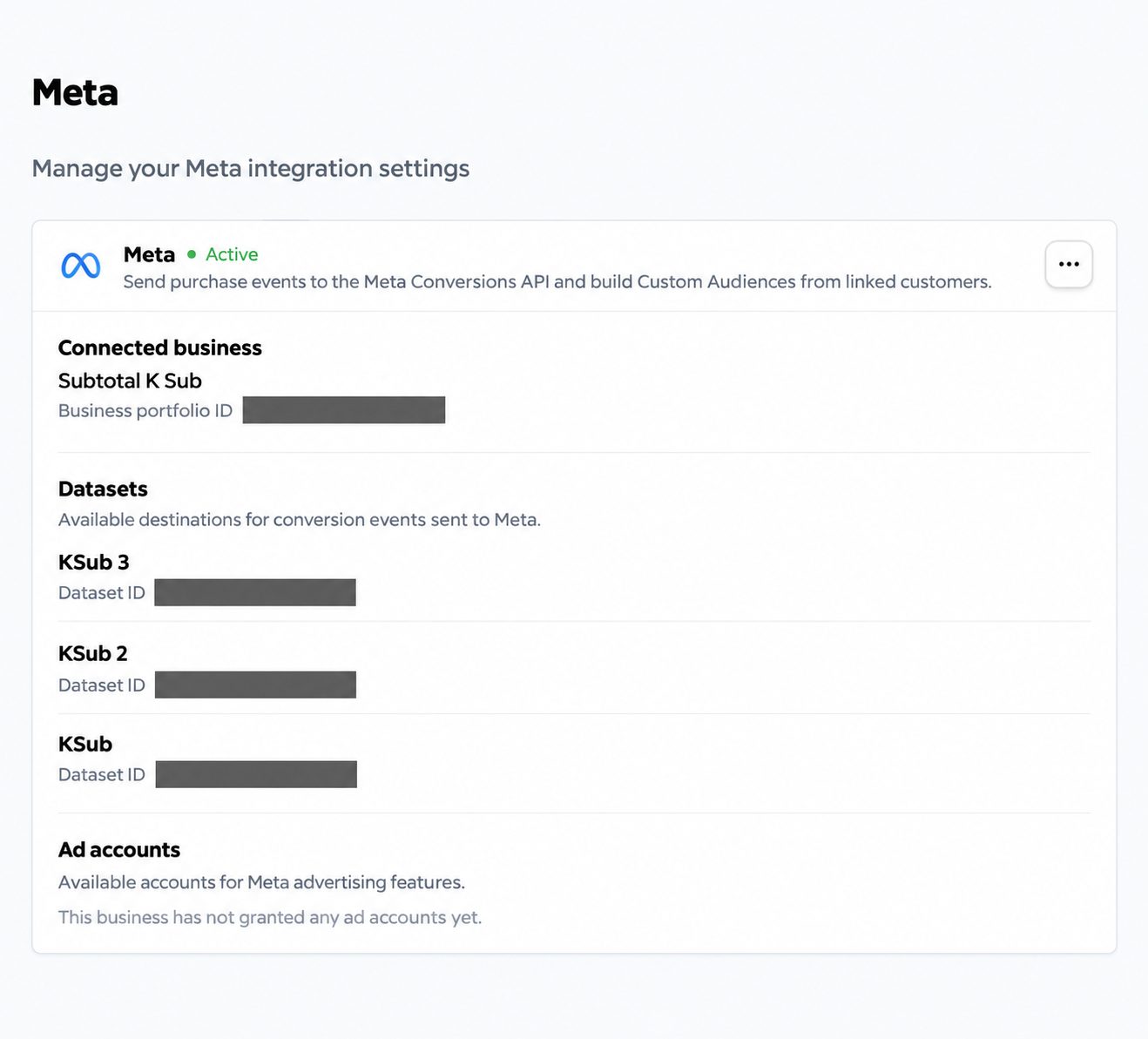This screenshot has width=1148, height=1039.
Task: Select the 'KSub' dataset name
Action: (x=85, y=744)
